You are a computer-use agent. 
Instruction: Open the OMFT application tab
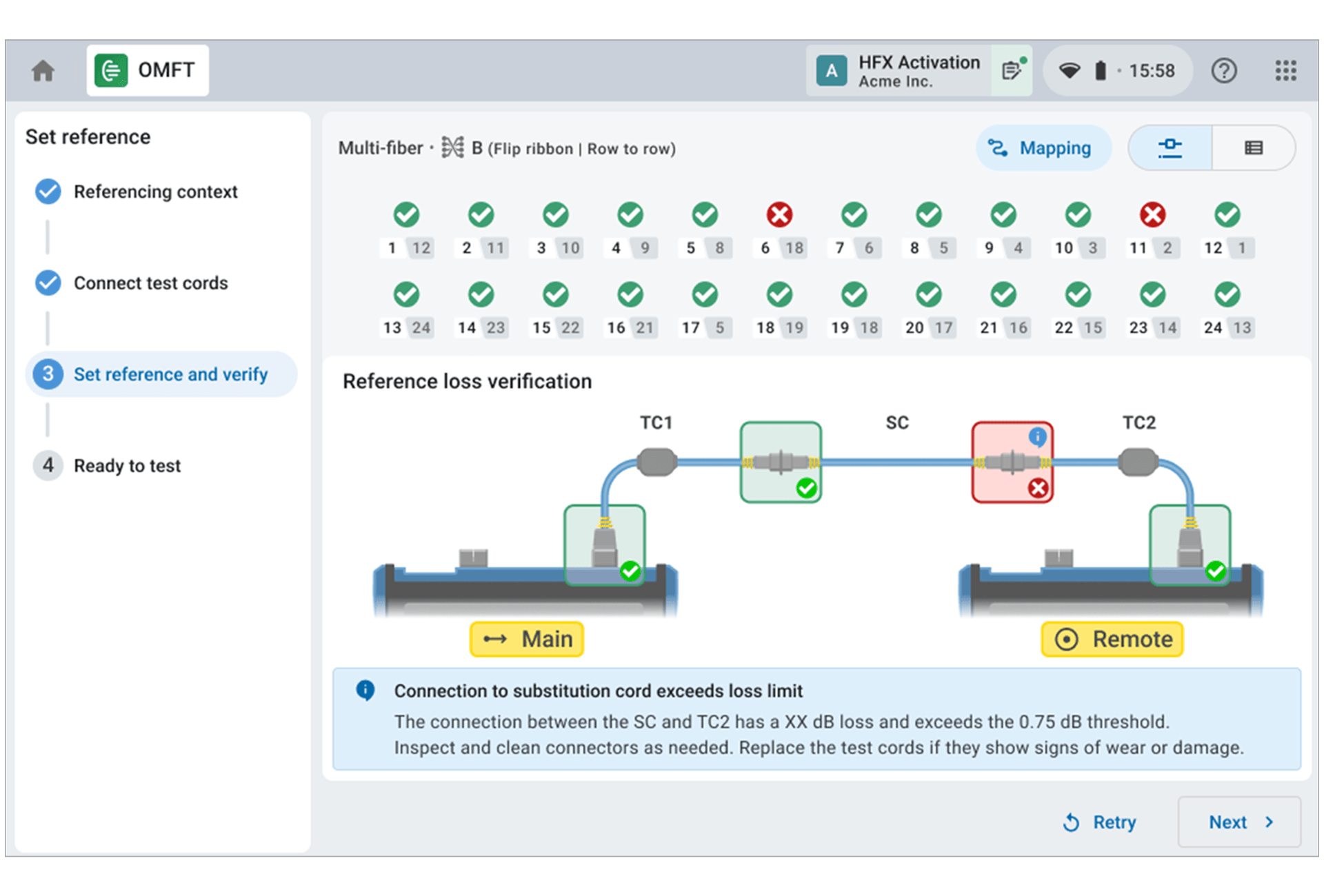(x=148, y=70)
